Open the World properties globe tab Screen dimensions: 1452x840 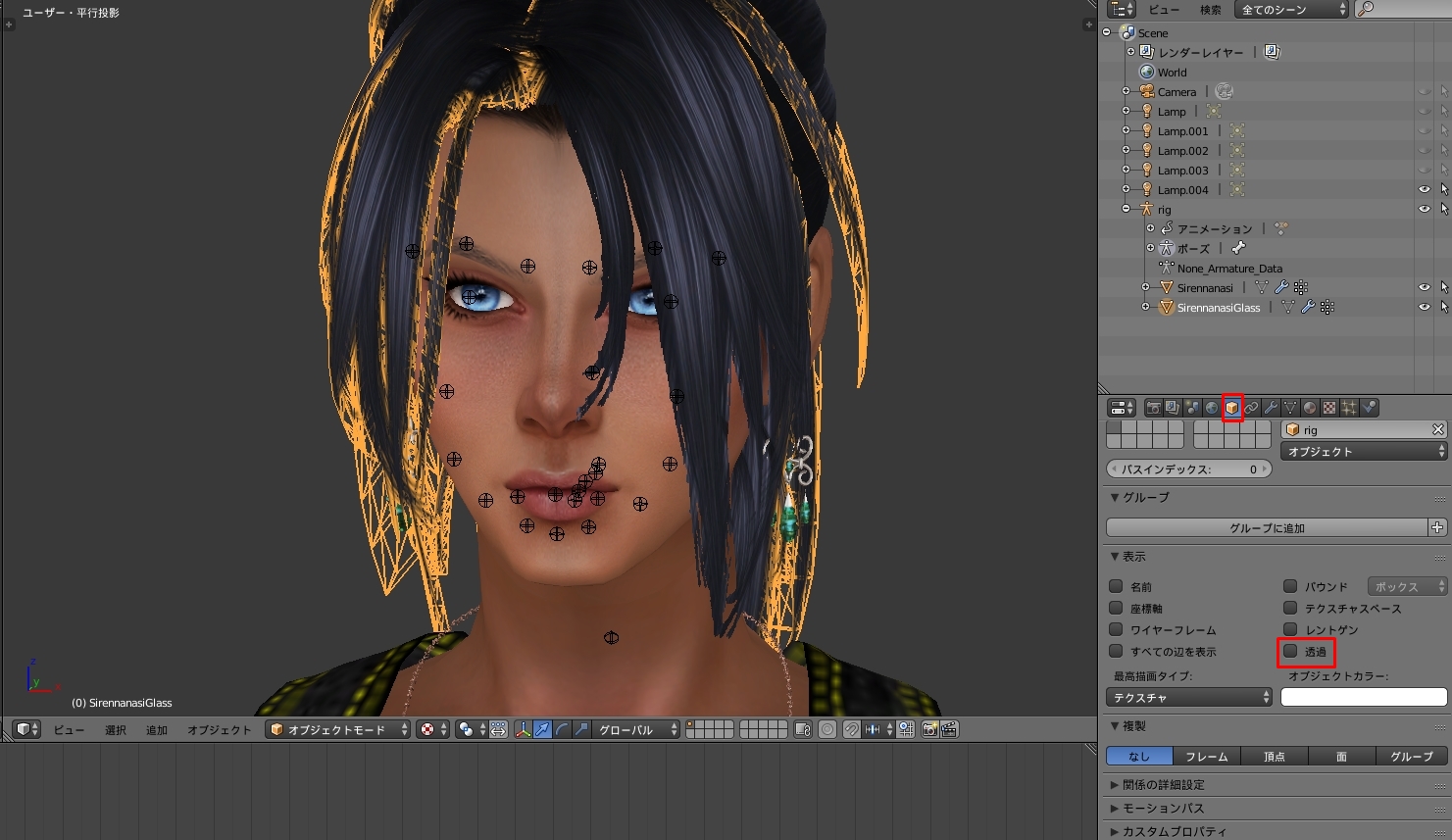click(x=1212, y=408)
